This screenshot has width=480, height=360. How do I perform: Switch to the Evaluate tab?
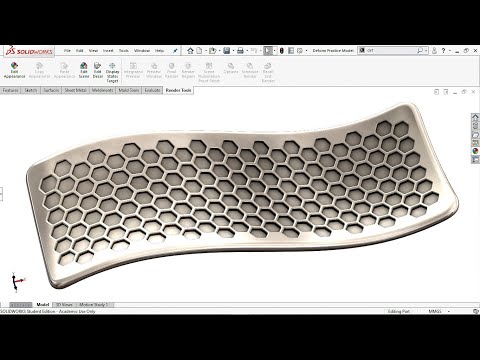click(x=152, y=90)
